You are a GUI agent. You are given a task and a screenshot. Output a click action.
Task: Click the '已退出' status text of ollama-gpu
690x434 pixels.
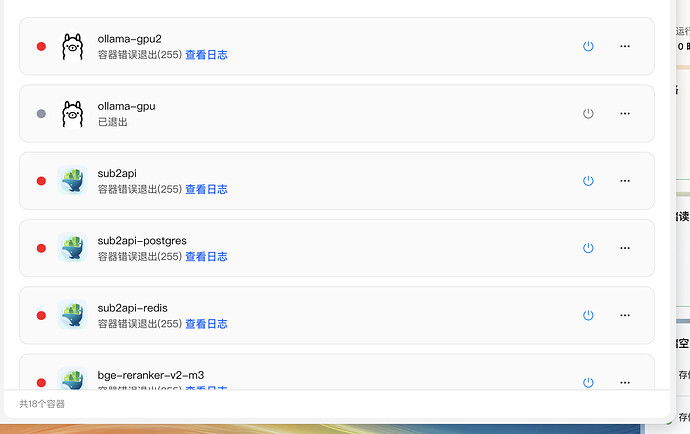pos(113,122)
